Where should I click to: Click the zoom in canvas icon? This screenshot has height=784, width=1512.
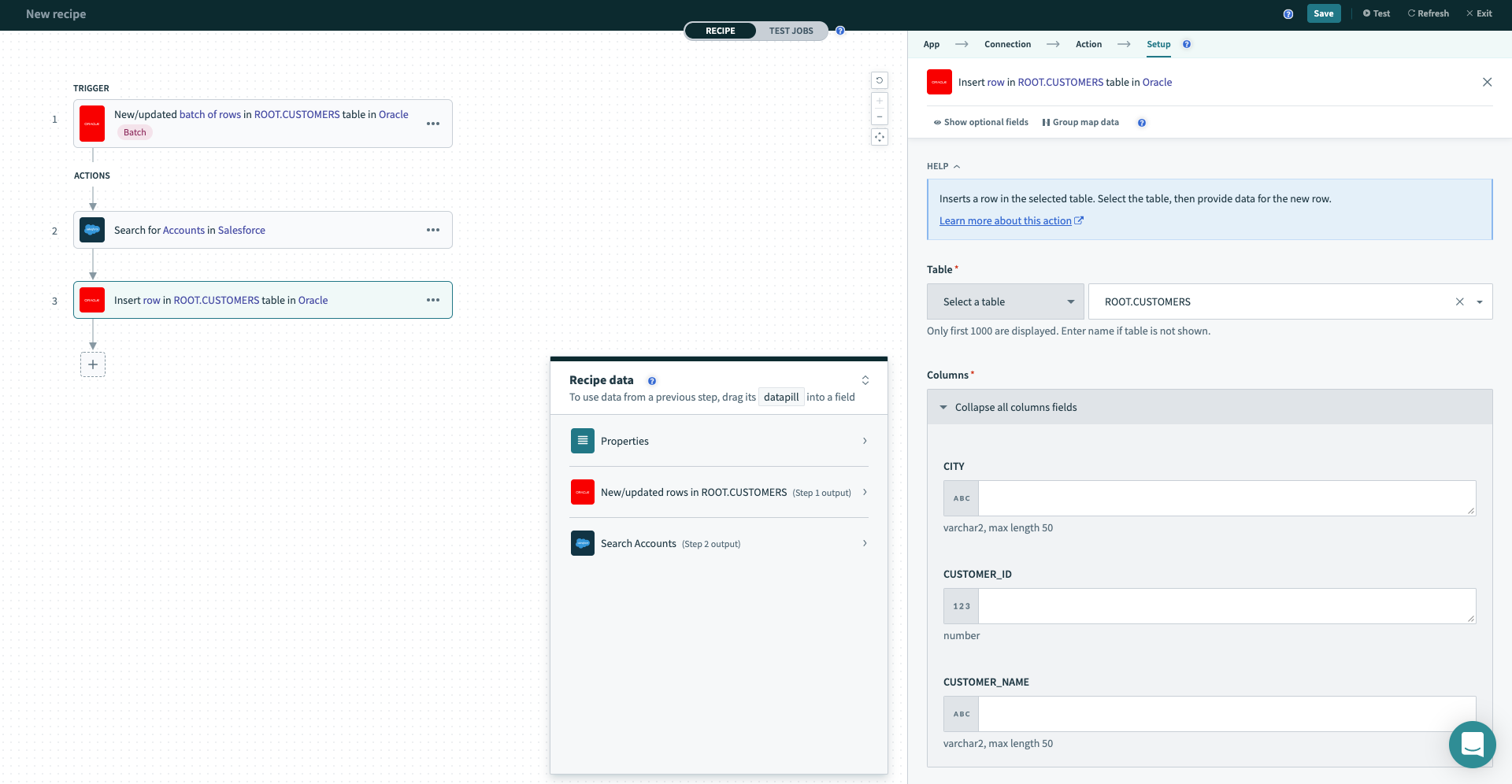880,101
